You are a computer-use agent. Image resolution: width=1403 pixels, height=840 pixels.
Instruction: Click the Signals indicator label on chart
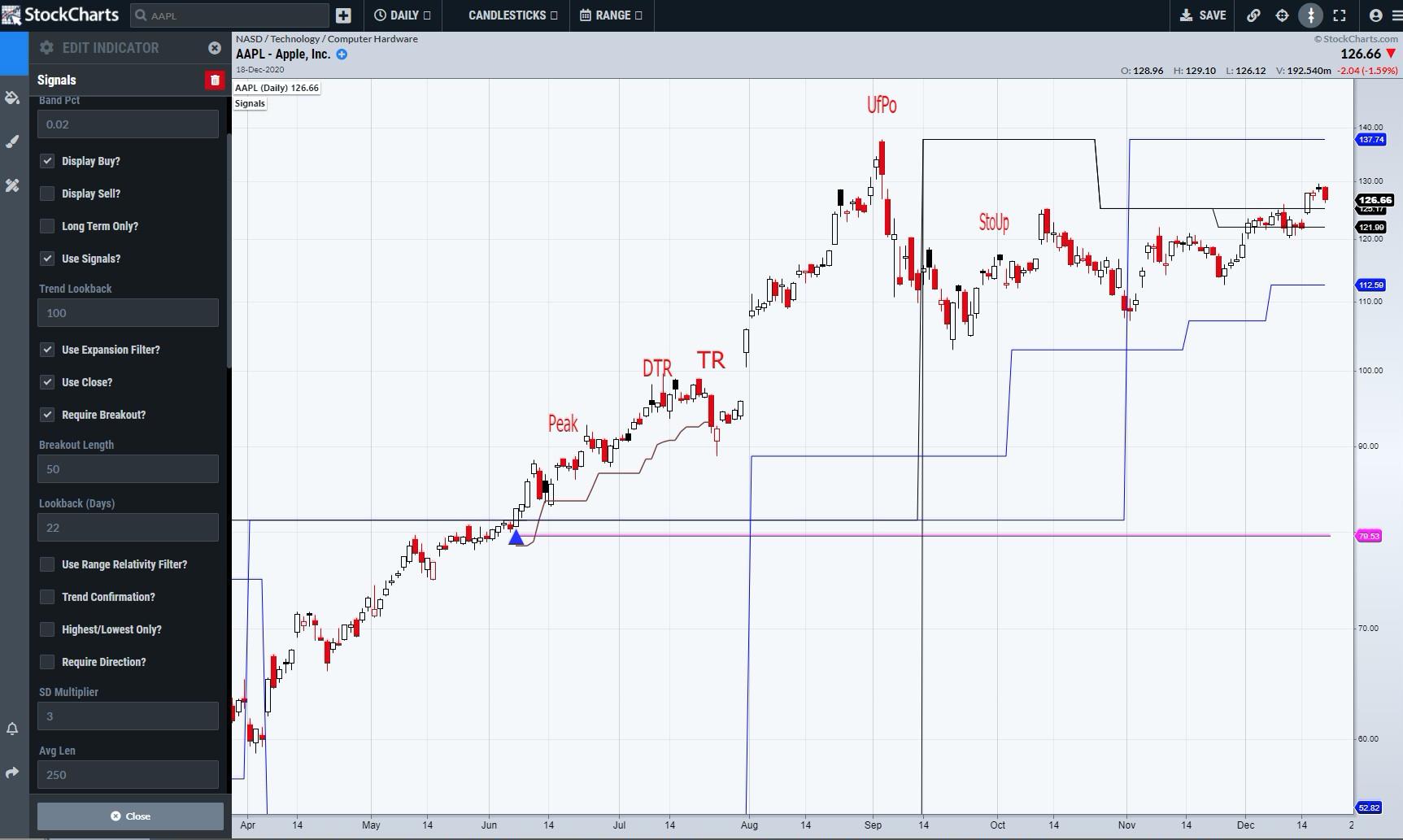pos(250,103)
